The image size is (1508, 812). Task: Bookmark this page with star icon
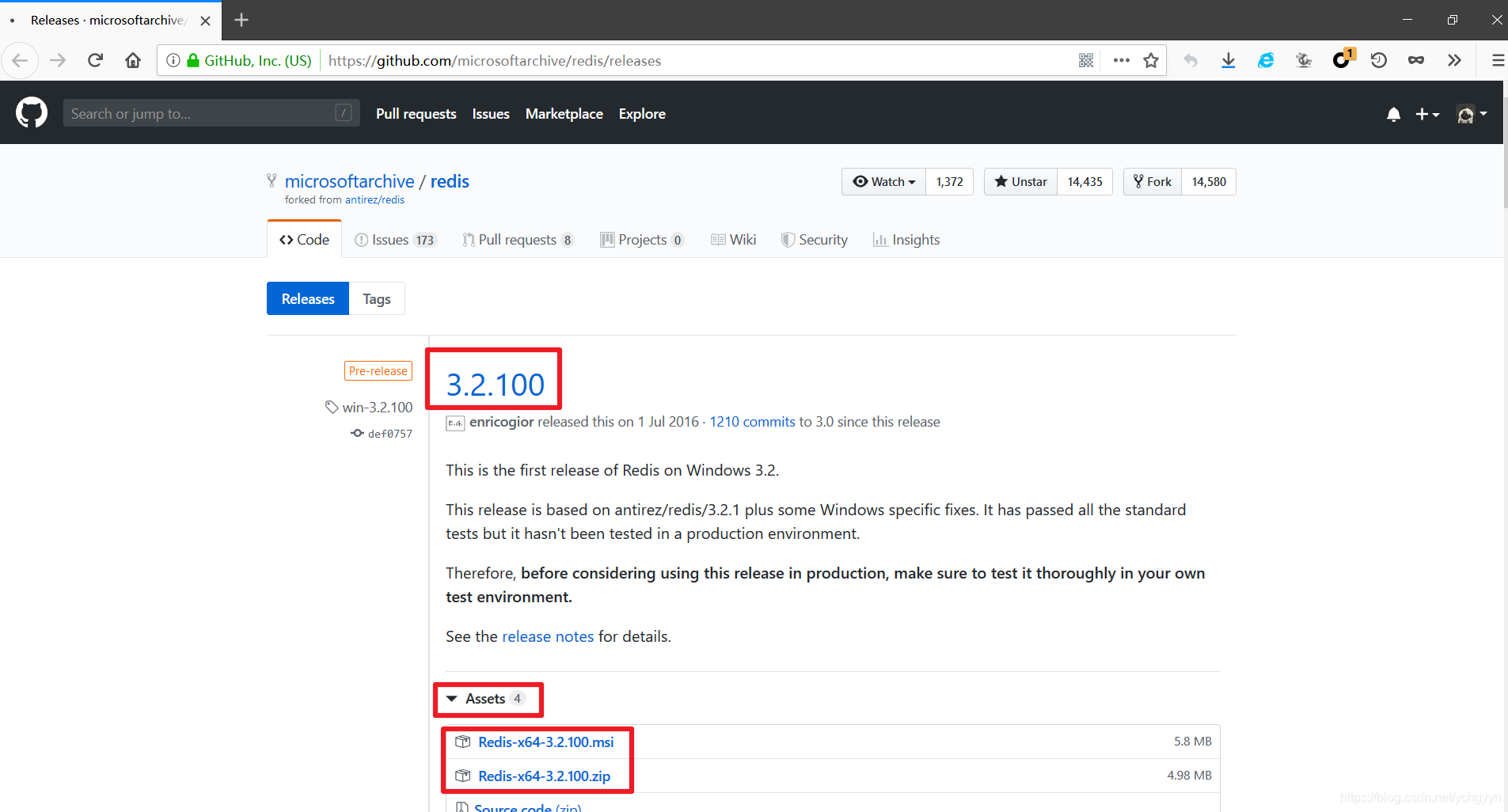[1151, 60]
